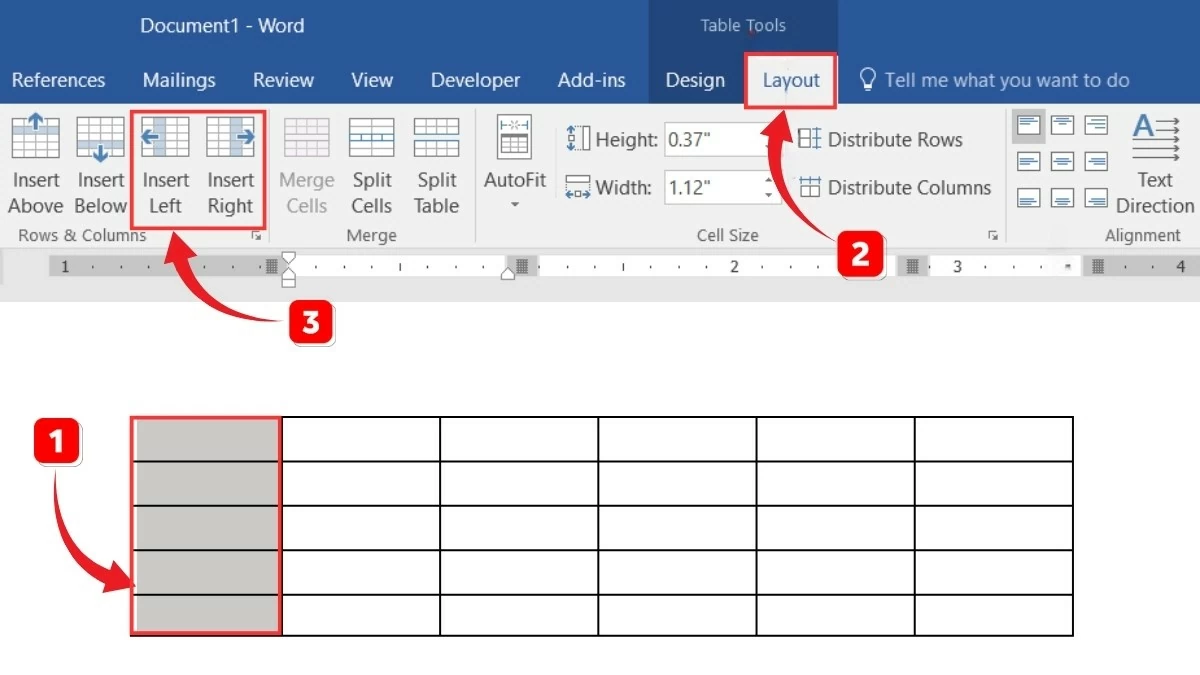The image size is (1200, 675).
Task: Insert a column to the right
Action: [230, 165]
